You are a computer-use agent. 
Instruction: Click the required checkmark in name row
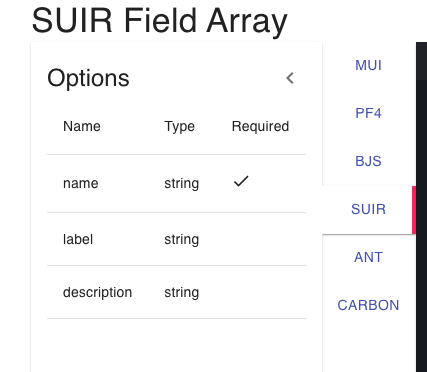pos(241,181)
